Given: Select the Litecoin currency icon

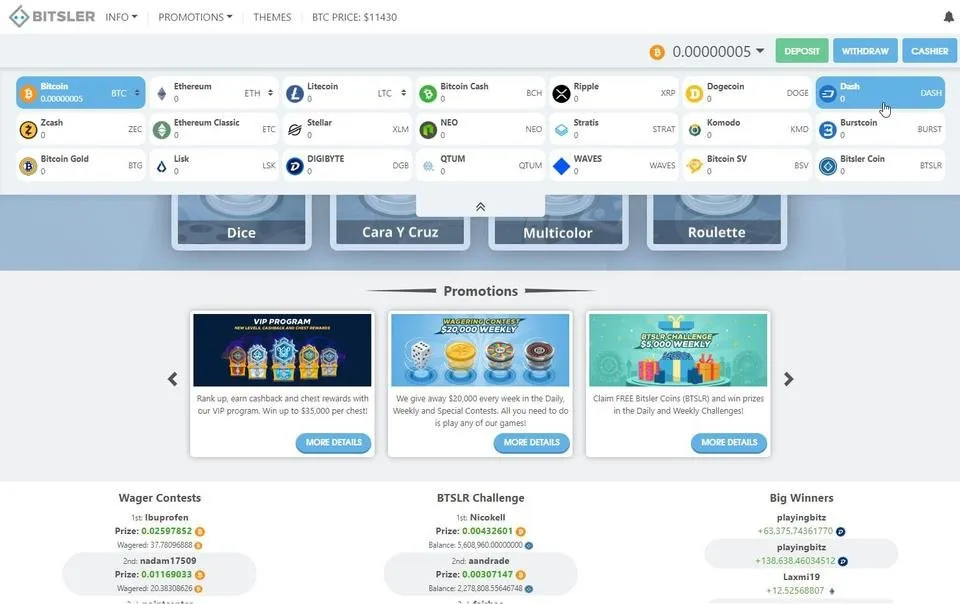Looking at the screenshot, I should [x=295, y=93].
